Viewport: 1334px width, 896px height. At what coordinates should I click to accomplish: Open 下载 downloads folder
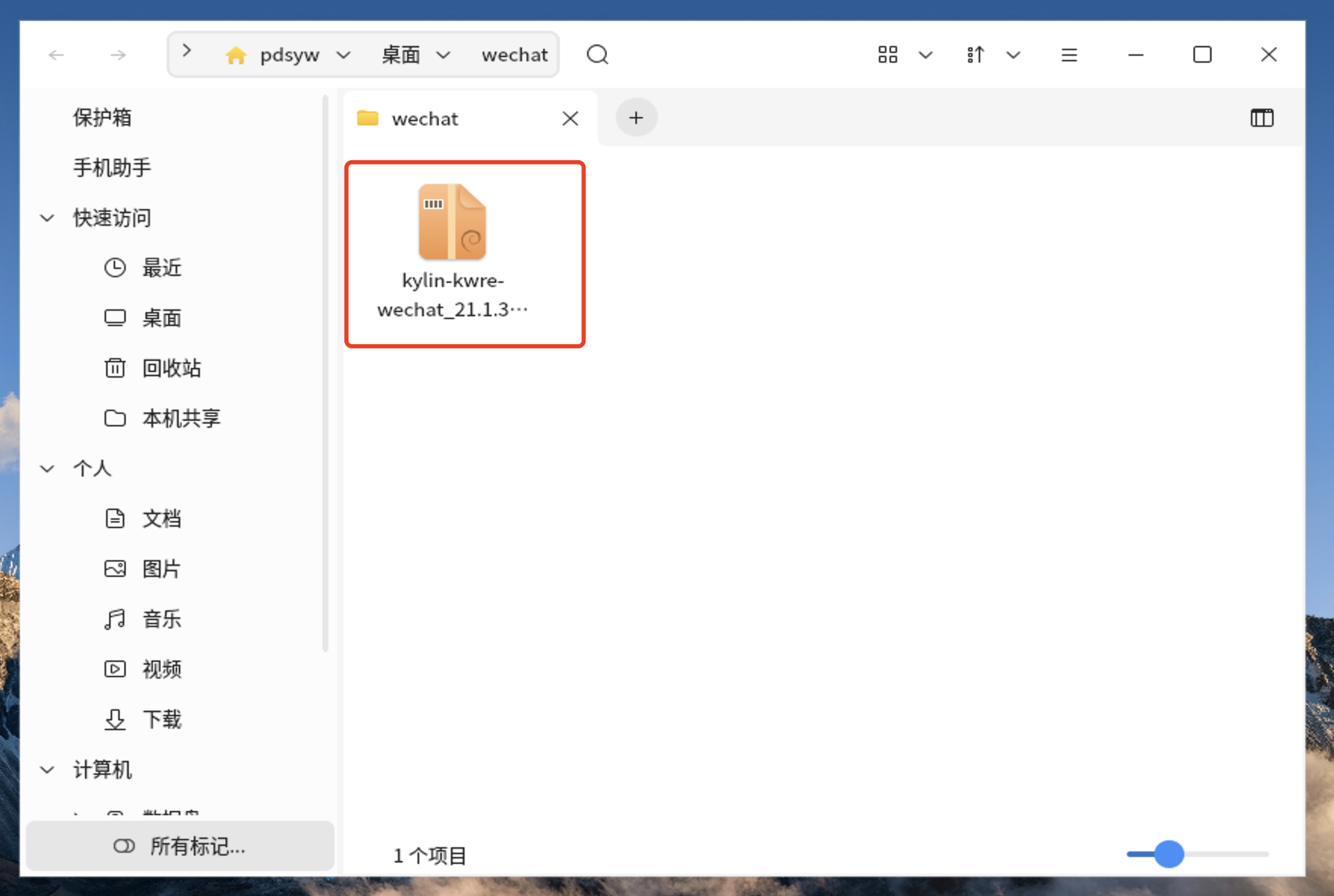pos(162,719)
